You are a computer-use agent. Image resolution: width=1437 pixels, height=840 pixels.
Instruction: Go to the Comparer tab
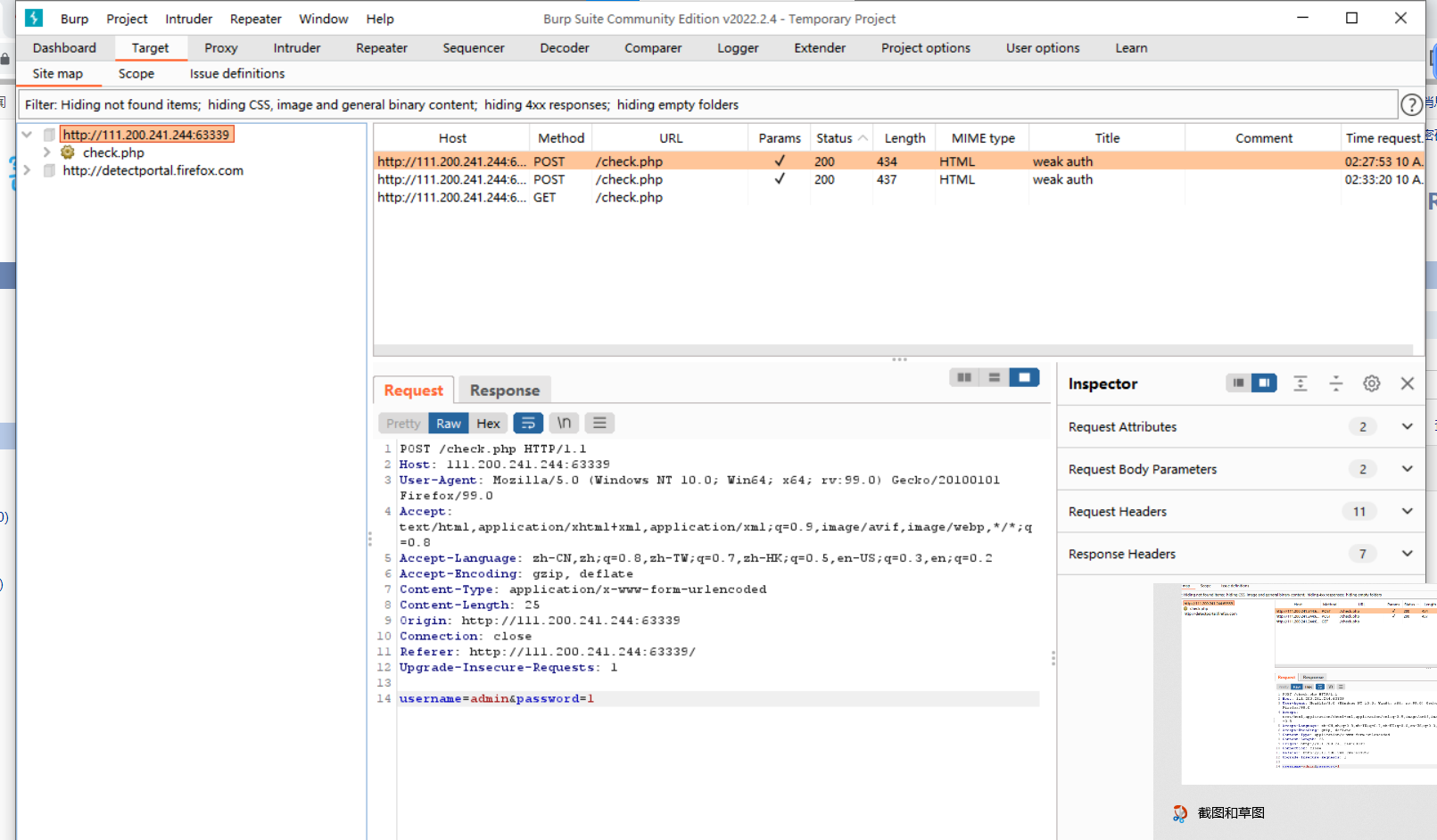[653, 48]
